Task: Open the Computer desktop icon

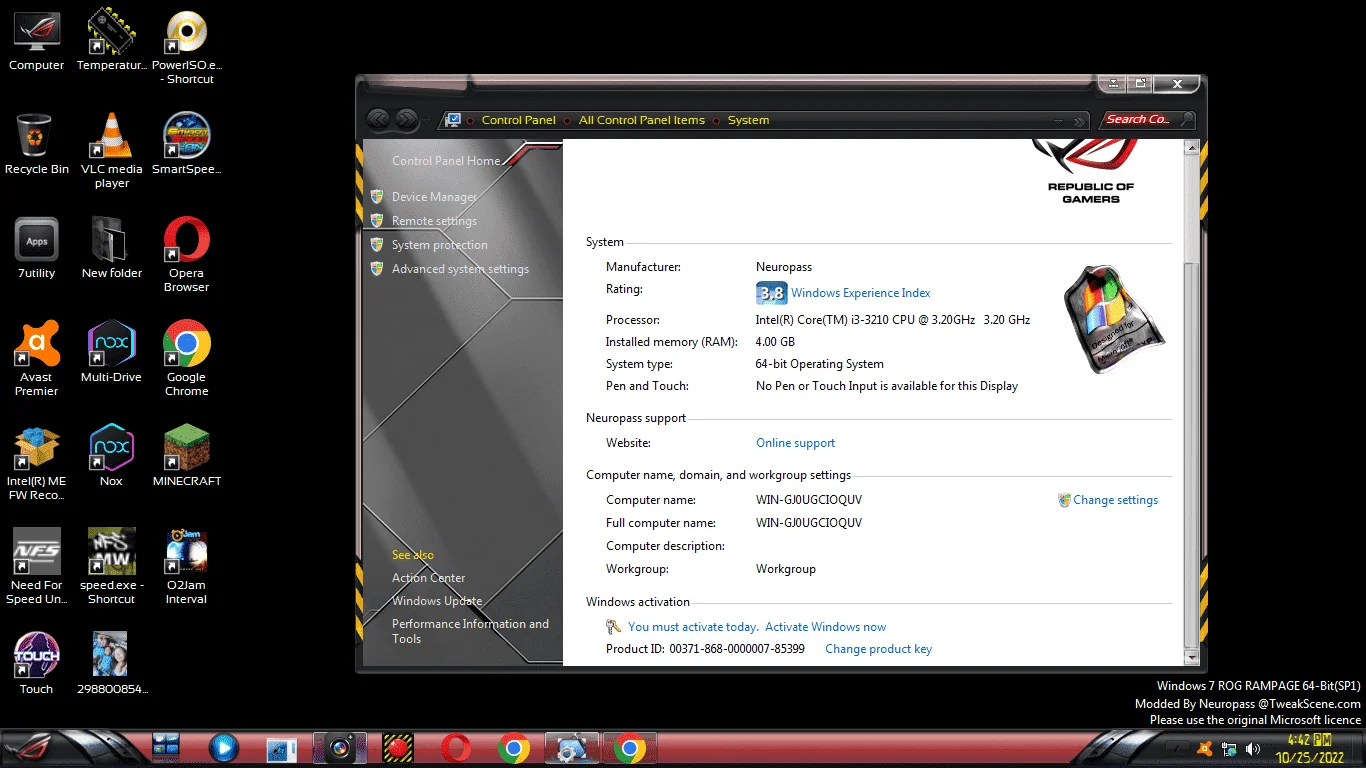Action: click(x=36, y=40)
